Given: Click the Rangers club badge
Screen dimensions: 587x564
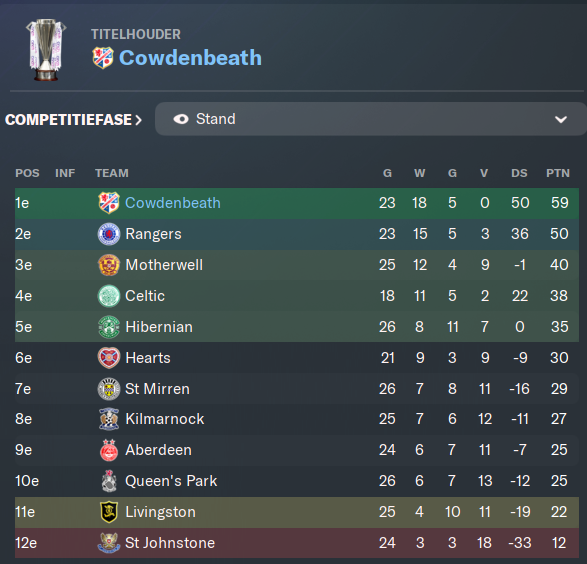Looking at the screenshot, I should pos(109,234).
